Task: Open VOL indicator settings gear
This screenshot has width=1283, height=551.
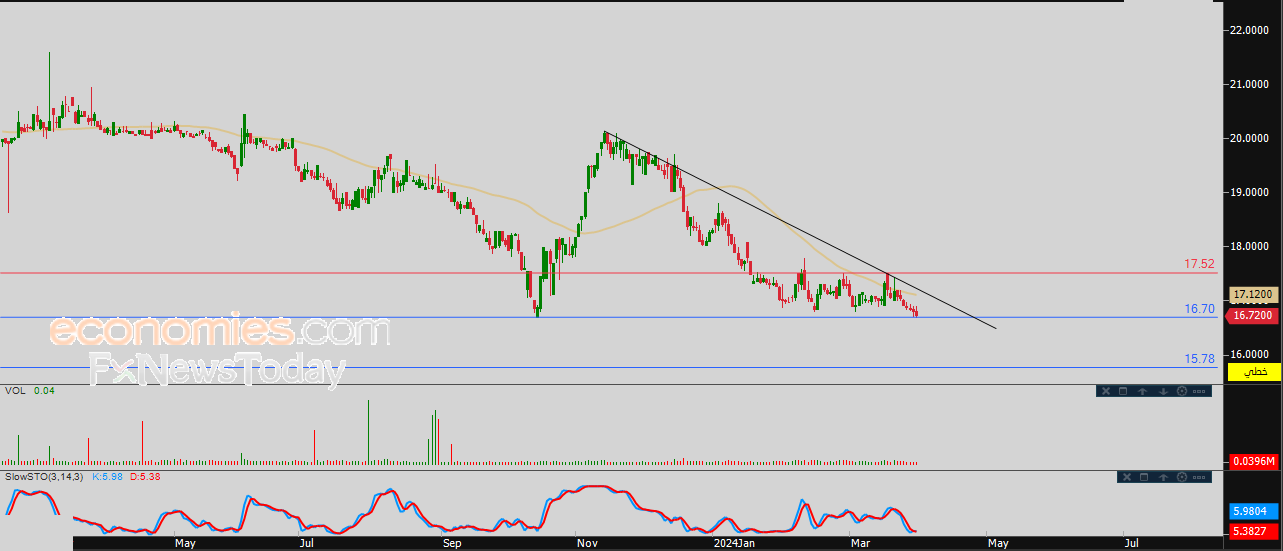Action: point(1182,391)
